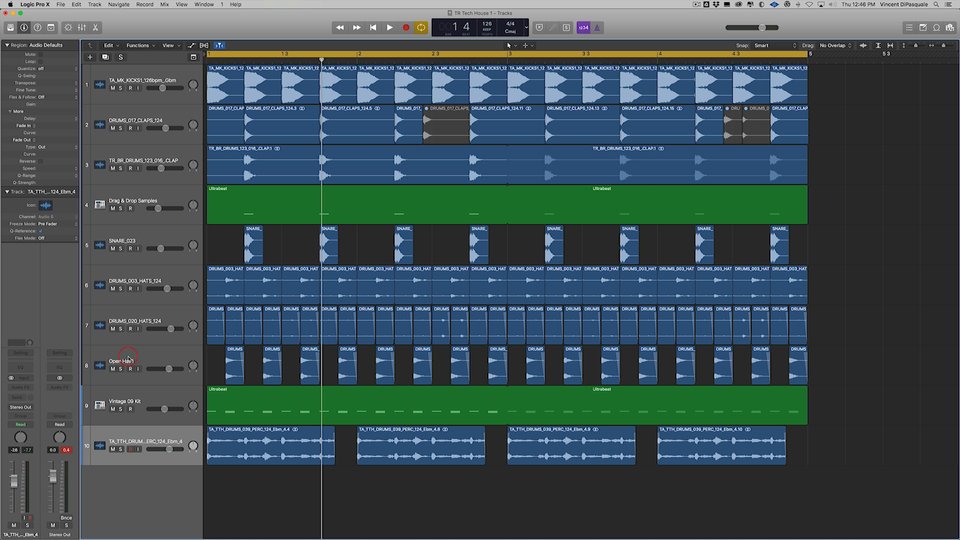
Task: Toggle the Metronome button
Action: tap(597, 28)
